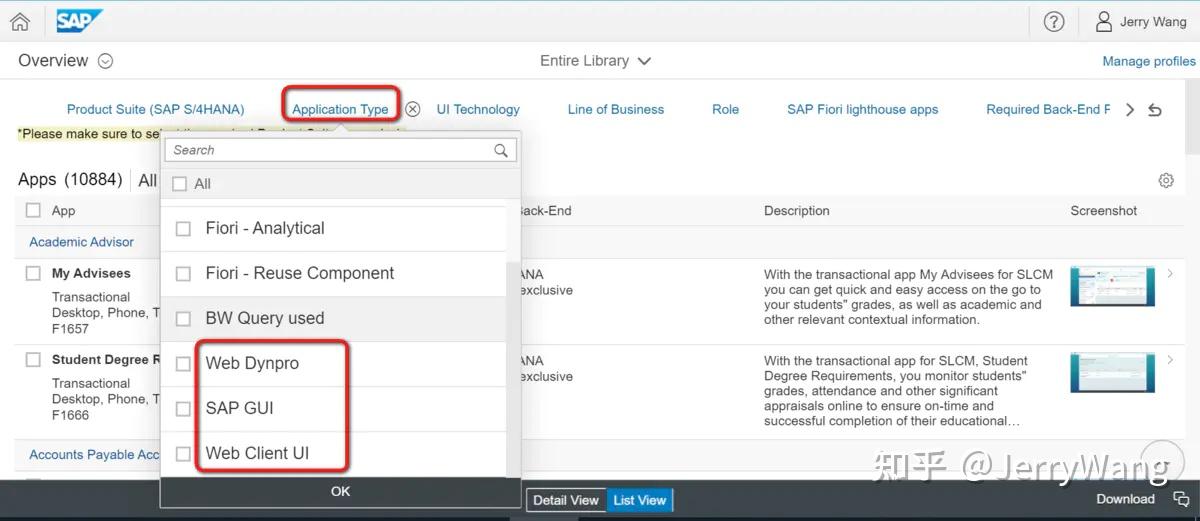This screenshot has height=521, width=1200.
Task: Open My Advisees row details arrow
Action: pyautogui.click(x=1170, y=273)
